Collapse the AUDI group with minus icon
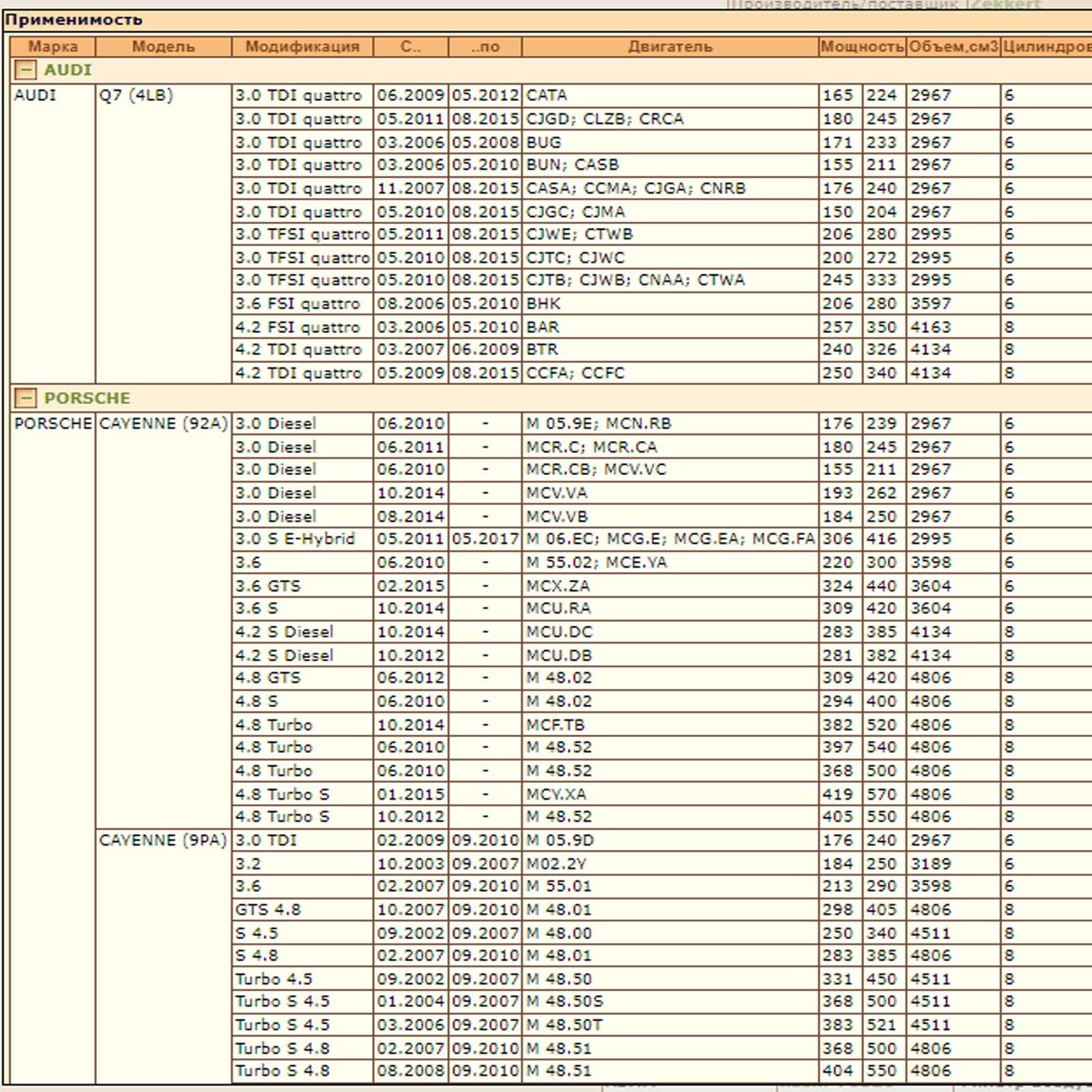The width and height of the screenshot is (1092, 1092). coord(26,70)
